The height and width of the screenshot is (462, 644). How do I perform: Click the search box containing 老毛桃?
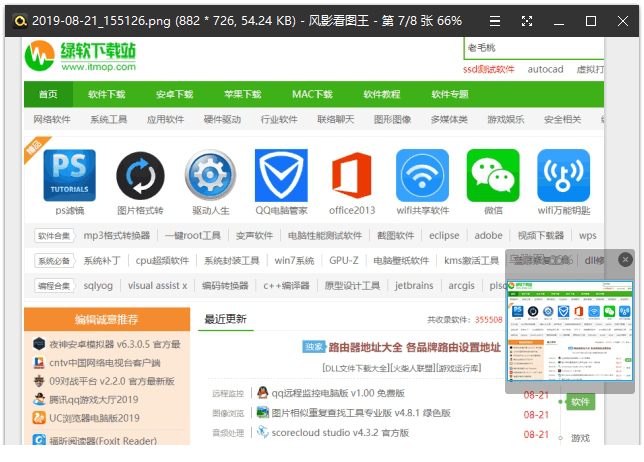(534, 48)
